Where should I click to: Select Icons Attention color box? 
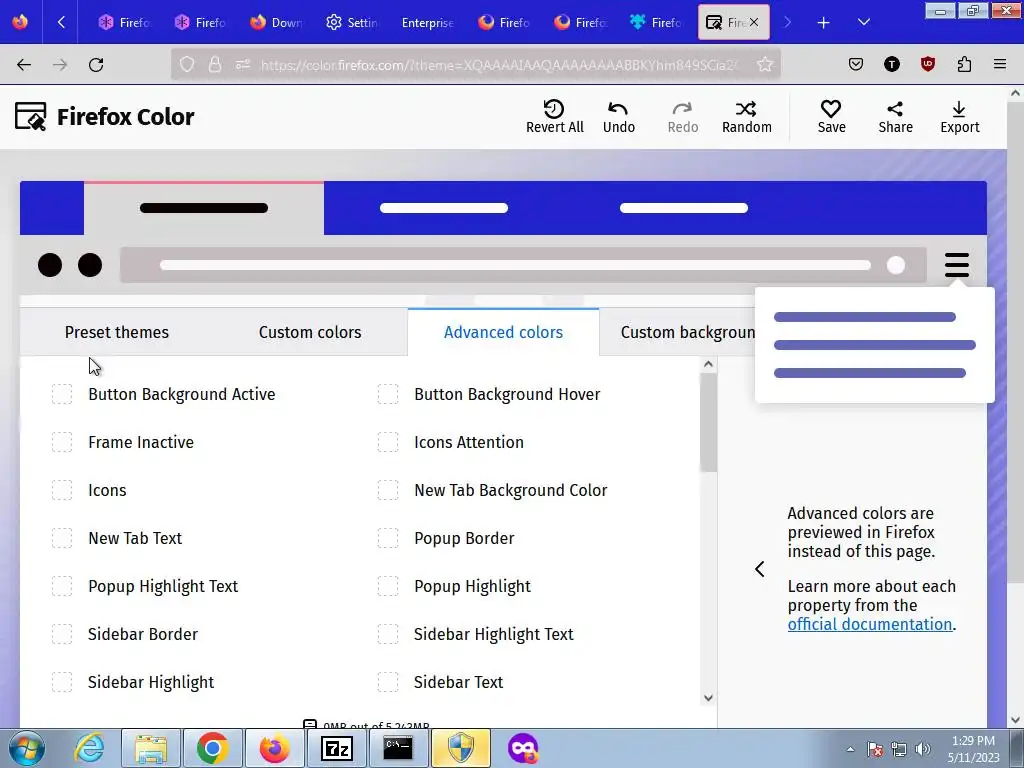[388, 442]
